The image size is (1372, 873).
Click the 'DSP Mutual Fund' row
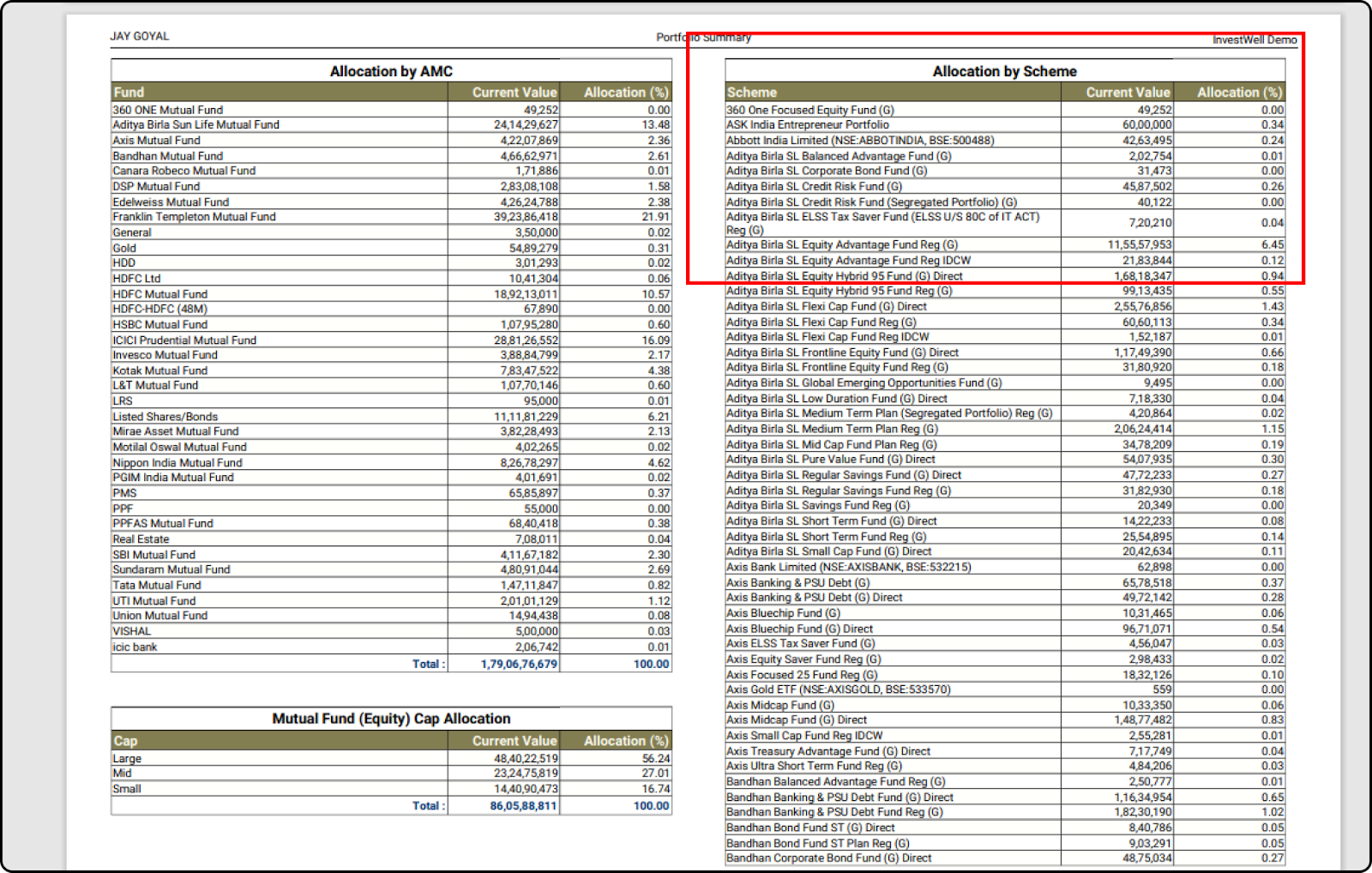coord(391,186)
